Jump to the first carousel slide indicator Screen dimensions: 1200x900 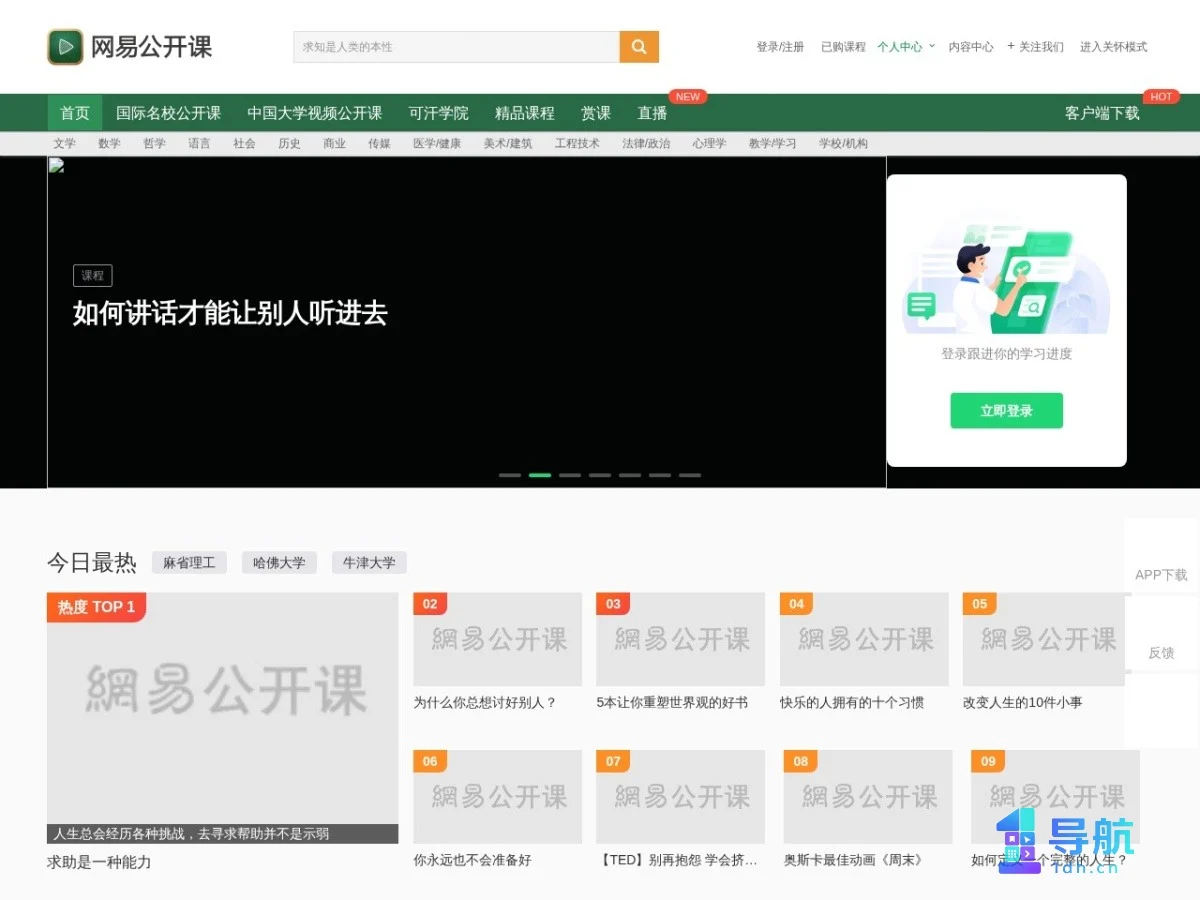[x=510, y=475]
